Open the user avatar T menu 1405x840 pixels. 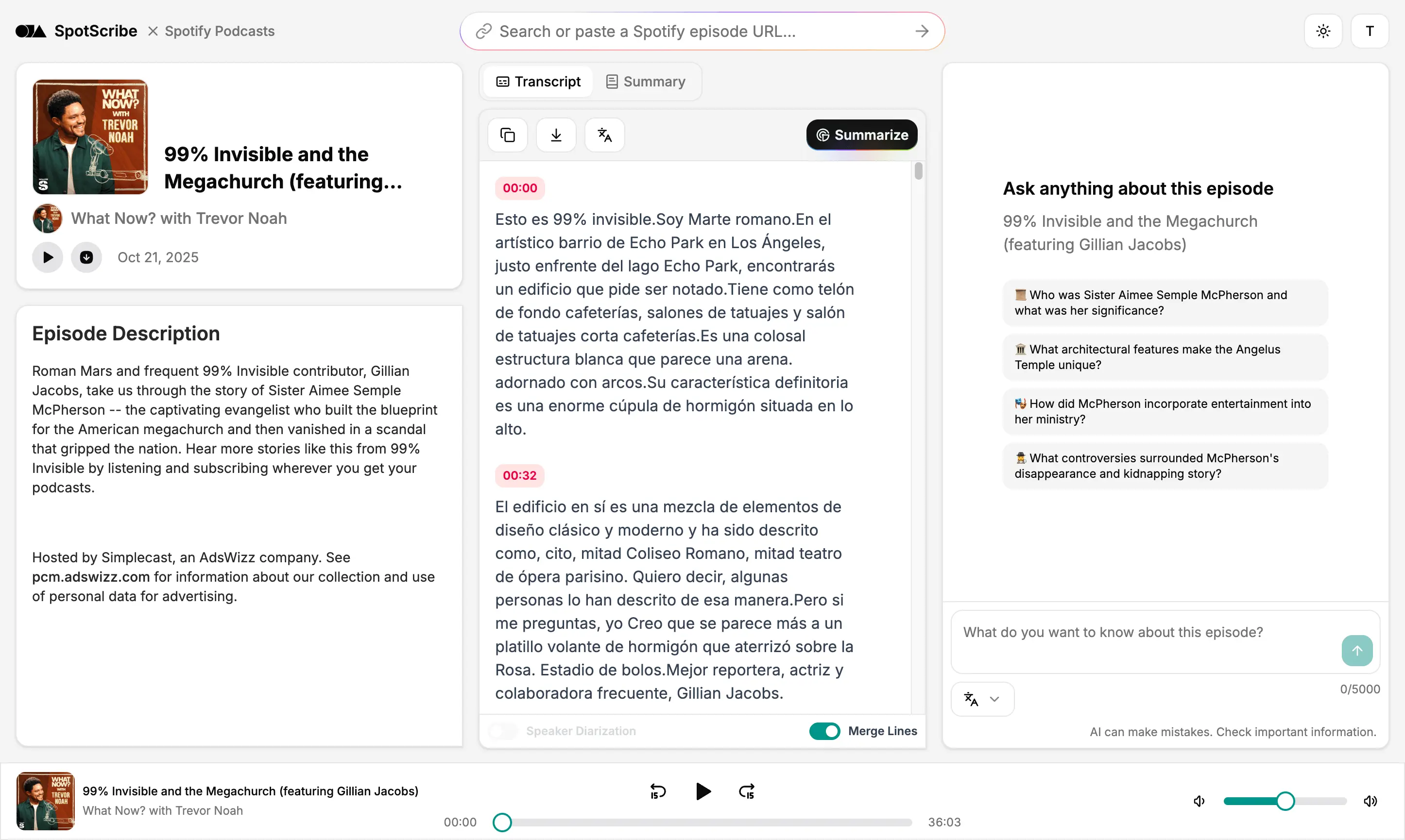coord(1370,31)
